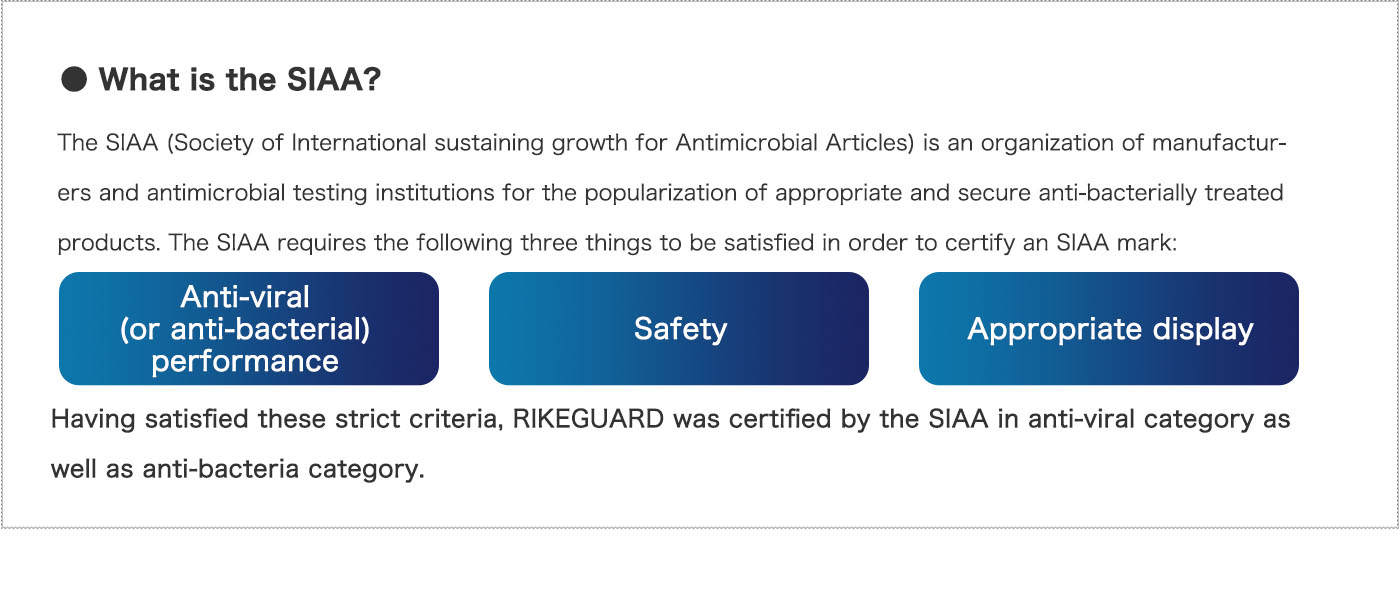Image resolution: width=1400 pixels, height=600 pixels.
Task: Click the final line 'well as anti-bacteria category.'
Action: click(238, 469)
